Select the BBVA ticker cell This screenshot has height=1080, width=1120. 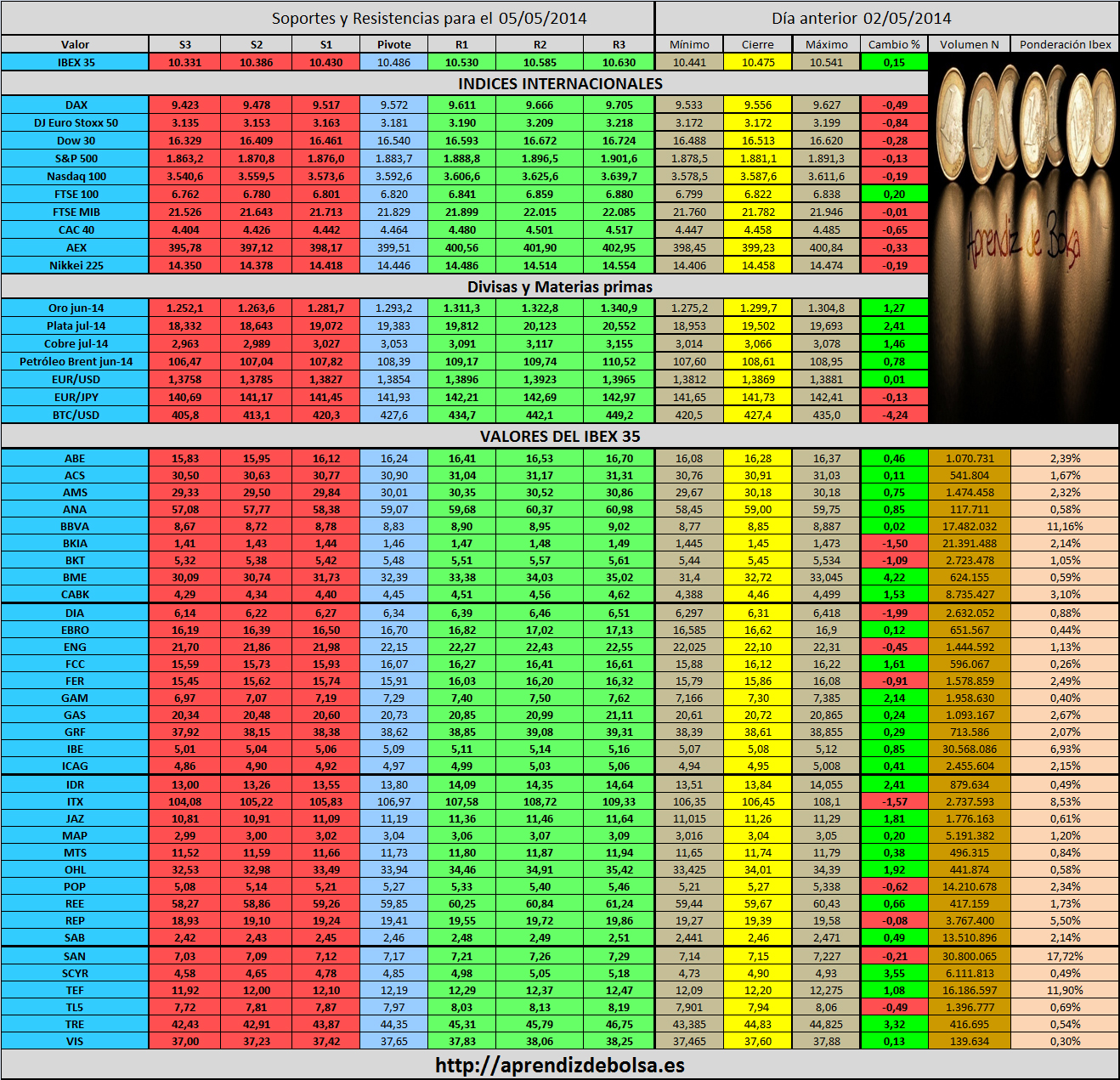click(75, 526)
